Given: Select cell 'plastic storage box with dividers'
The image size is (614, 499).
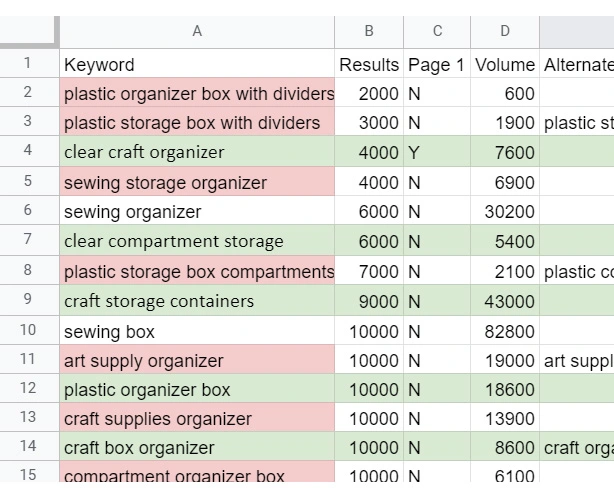Looking at the screenshot, I should click(x=197, y=121).
